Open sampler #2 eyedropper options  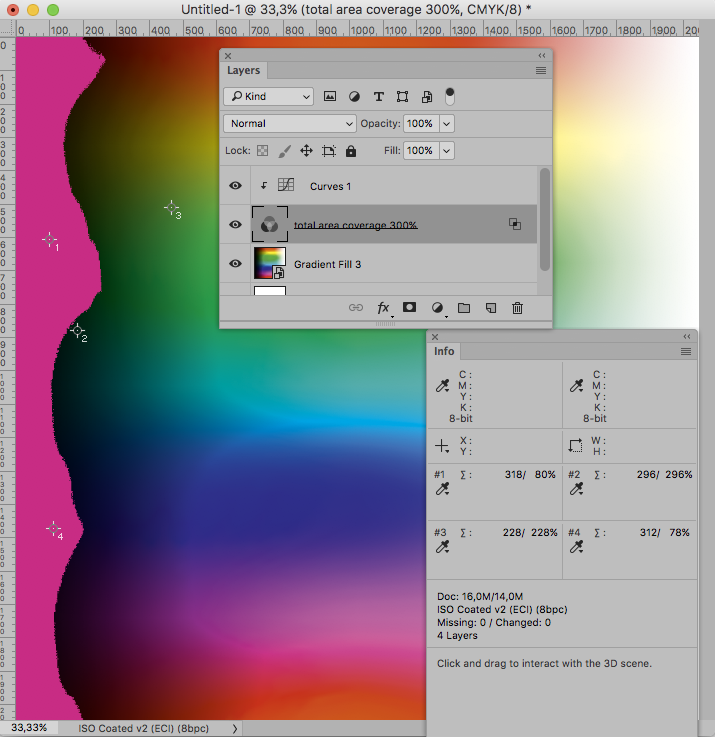[576, 489]
